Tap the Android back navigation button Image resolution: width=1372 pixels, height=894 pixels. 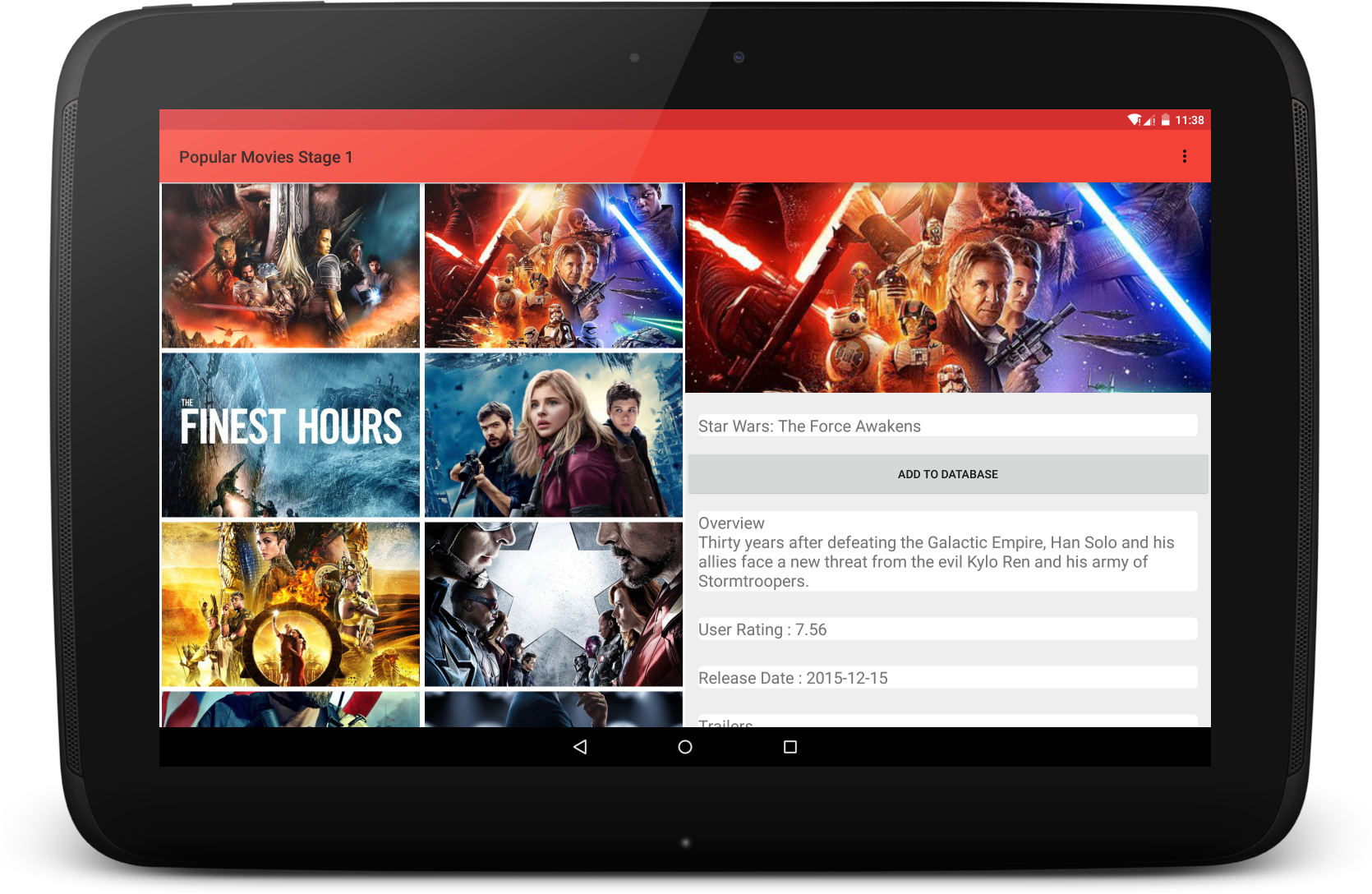[580, 747]
